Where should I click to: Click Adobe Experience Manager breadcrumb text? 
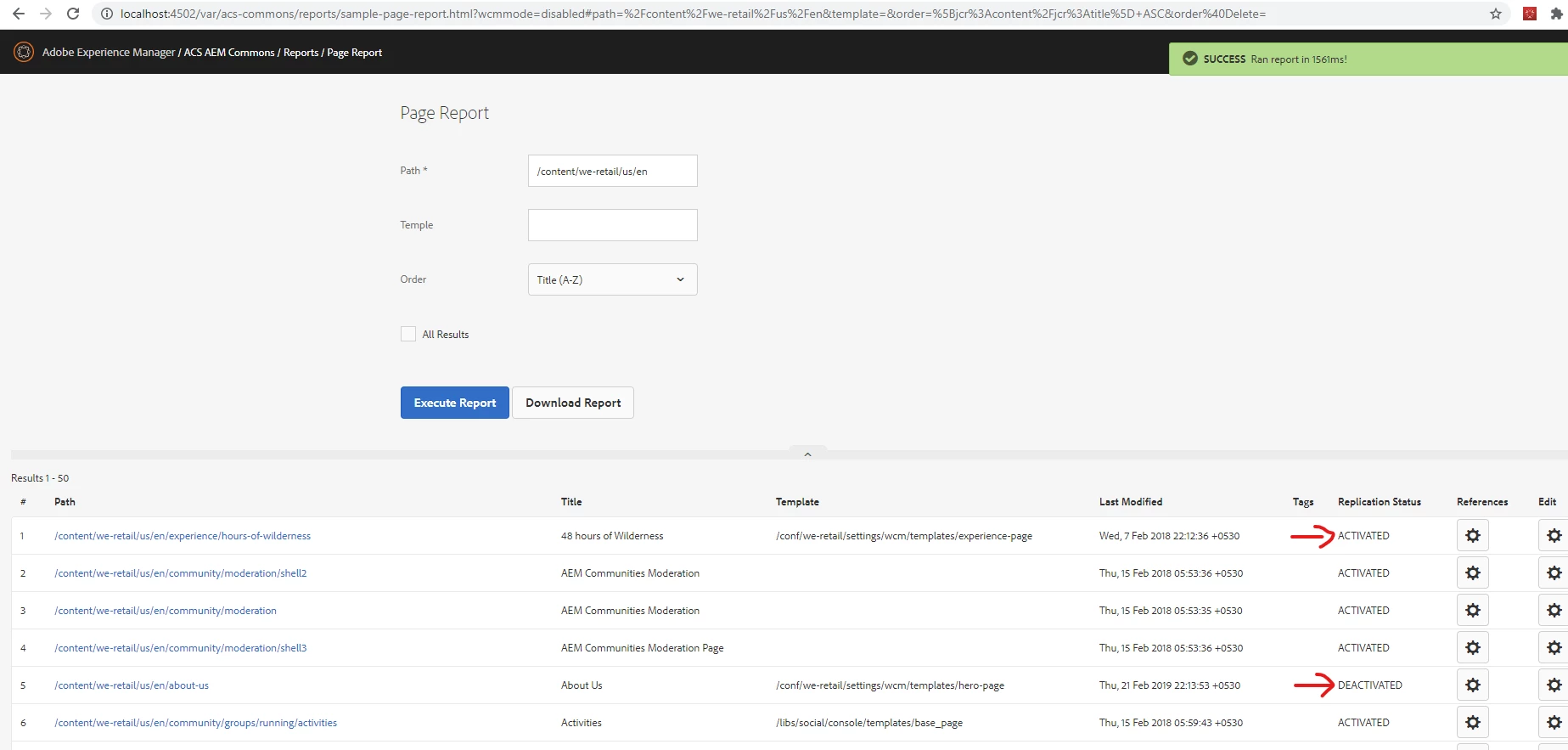109,53
